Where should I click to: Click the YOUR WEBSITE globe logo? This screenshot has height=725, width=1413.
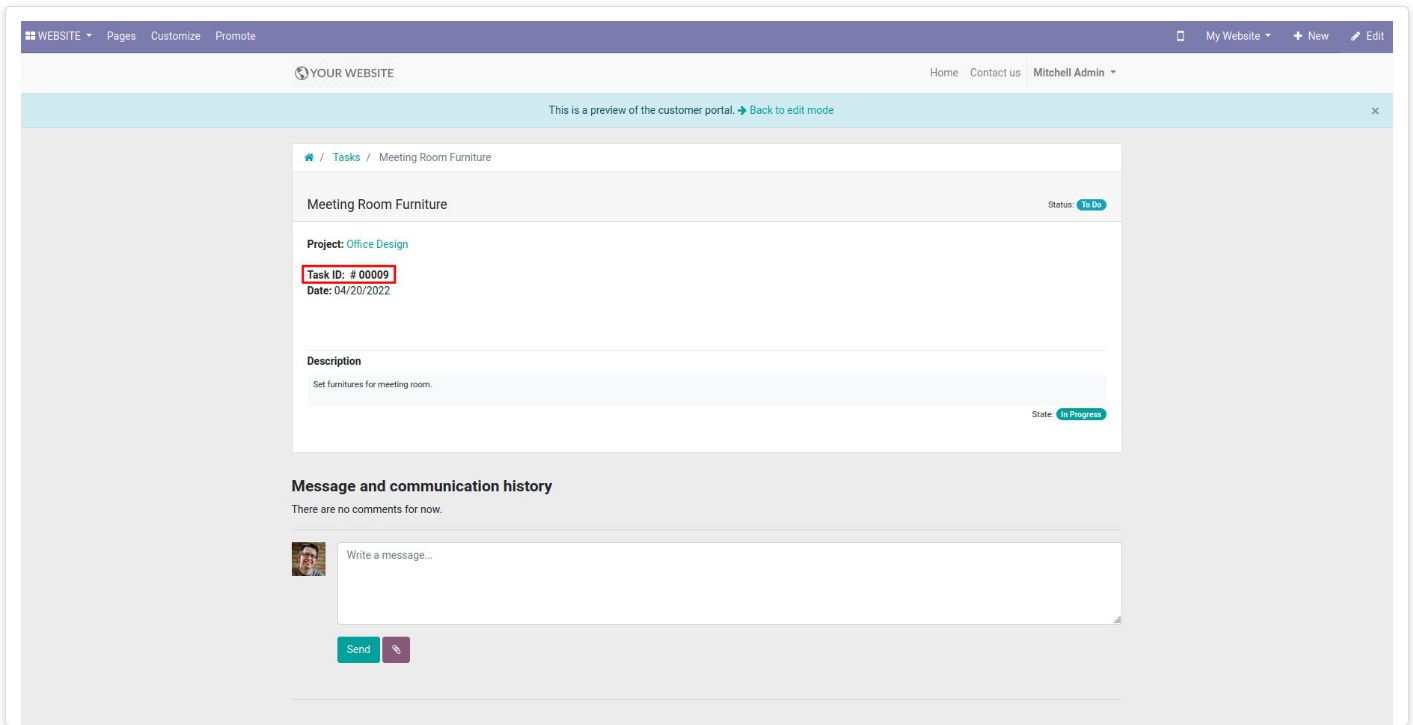pos(345,73)
